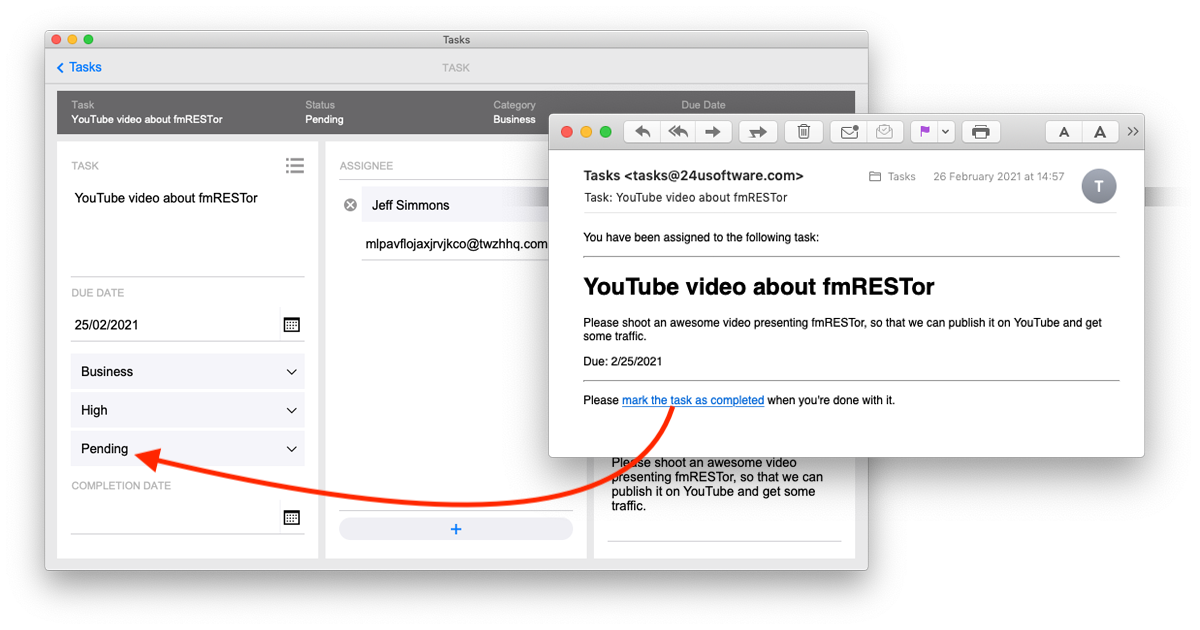The image size is (1200, 630).
Task: Click the Due: 2/25/2021 line in email
Action: (623, 361)
